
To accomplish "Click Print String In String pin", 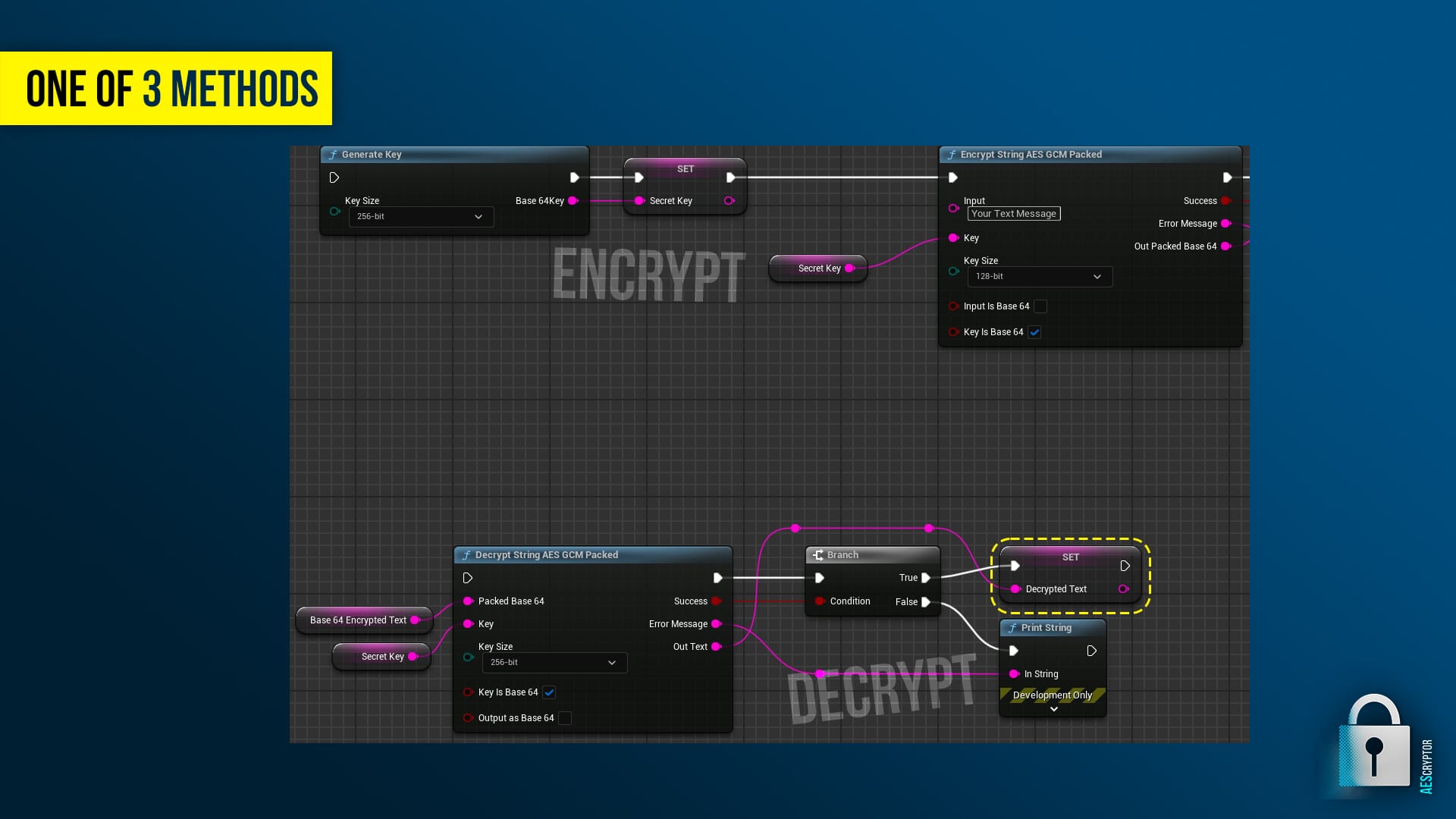I will (1014, 674).
